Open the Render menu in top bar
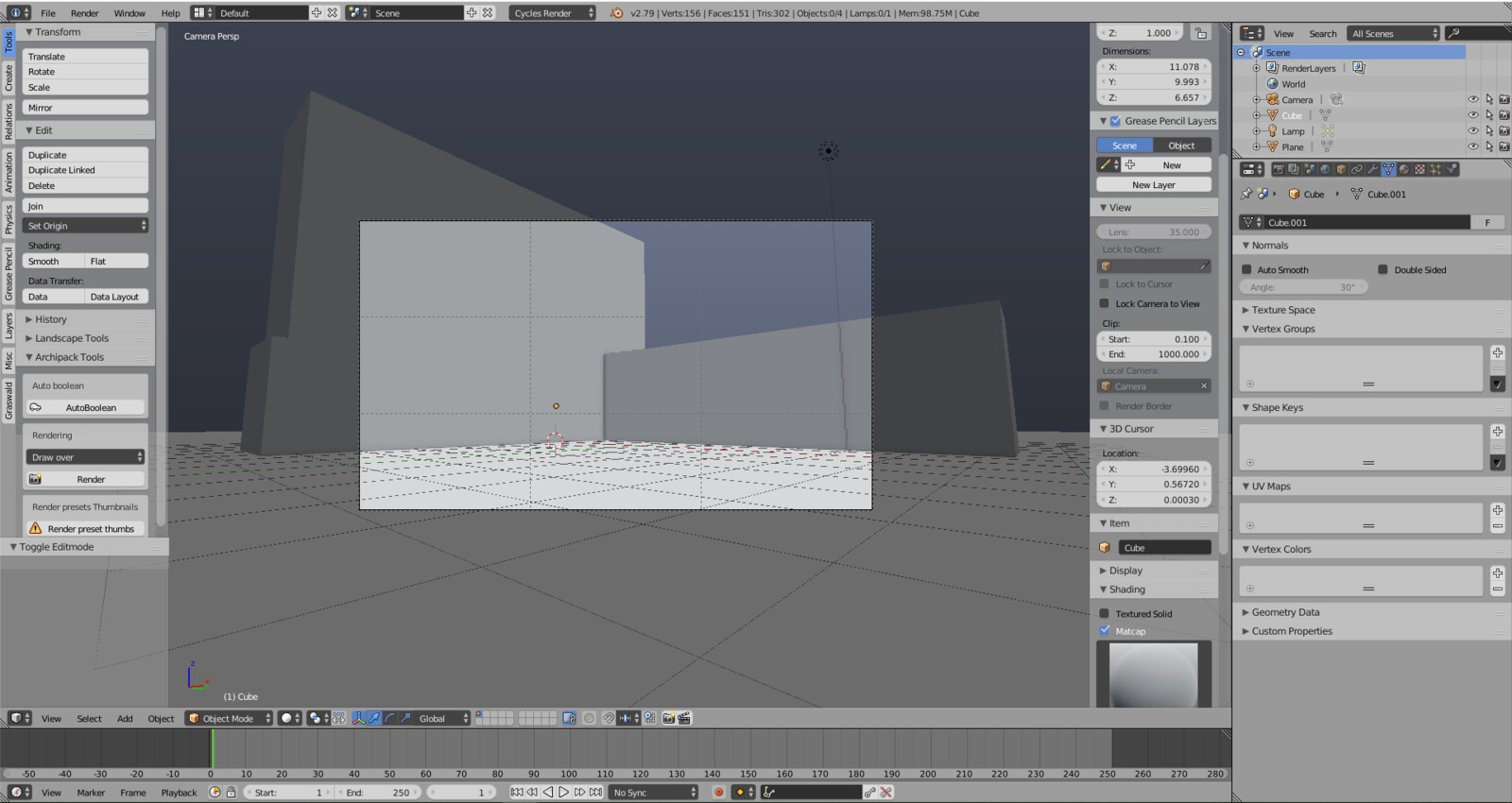1512x803 pixels. coord(85,13)
